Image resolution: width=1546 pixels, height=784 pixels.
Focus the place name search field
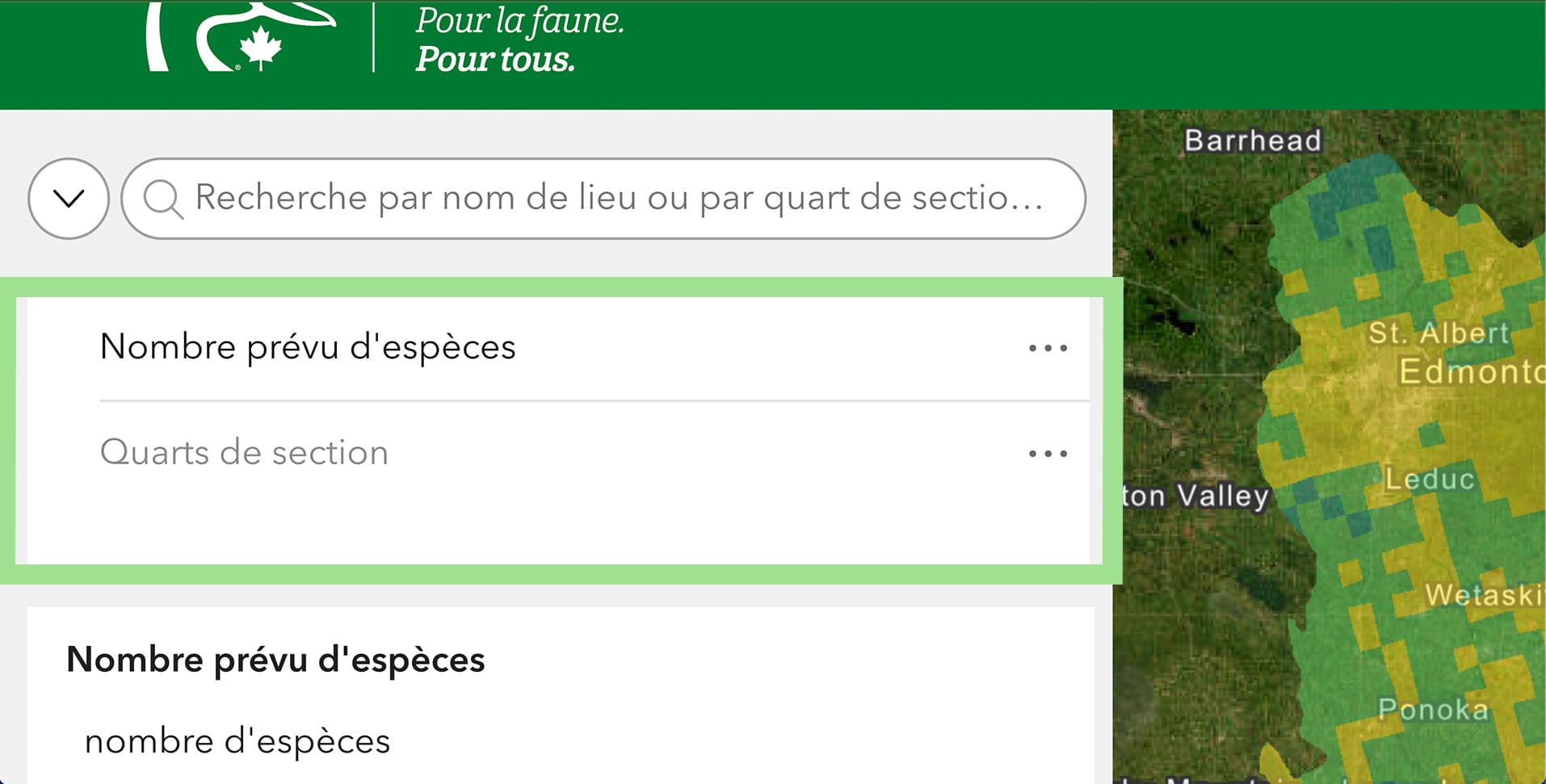603,199
